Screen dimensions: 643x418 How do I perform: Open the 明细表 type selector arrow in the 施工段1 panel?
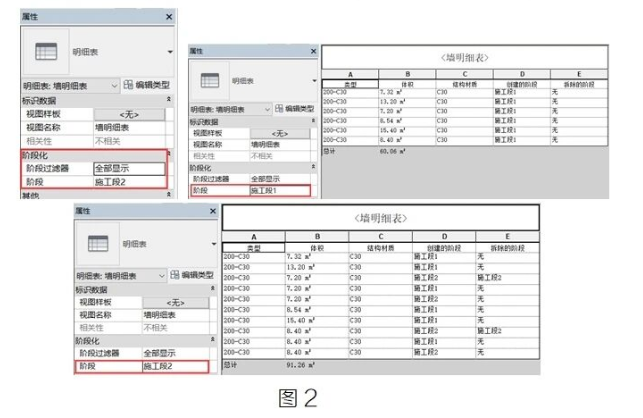pos(314,80)
